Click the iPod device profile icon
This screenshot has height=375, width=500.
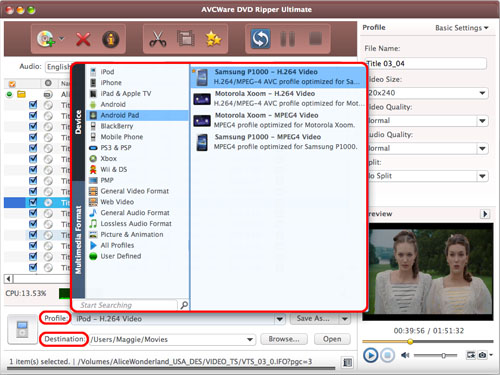(x=22, y=329)
